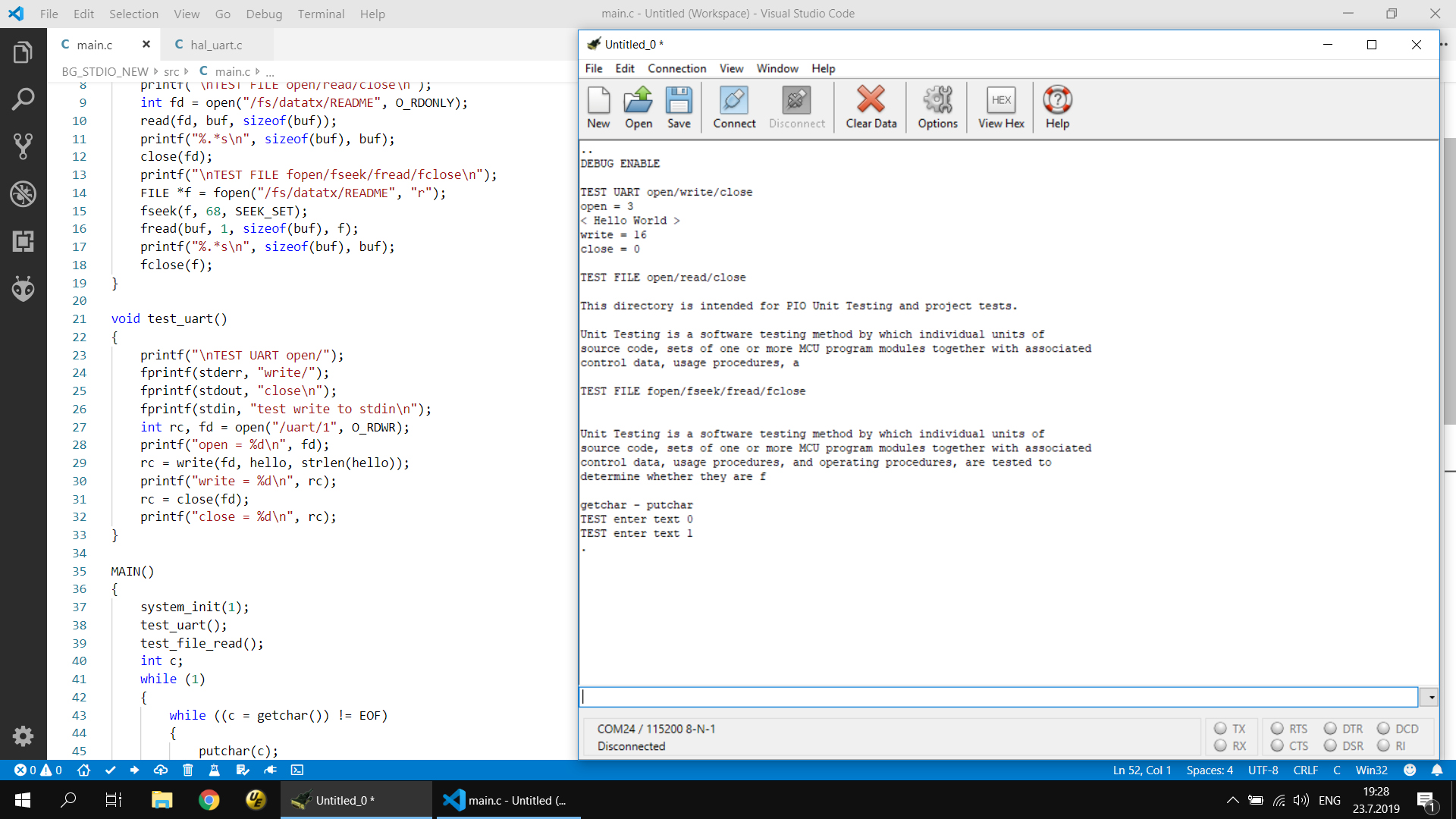Click the TX indicator
This screenshot has height=819, width=1456.
tap(1230, 729)
